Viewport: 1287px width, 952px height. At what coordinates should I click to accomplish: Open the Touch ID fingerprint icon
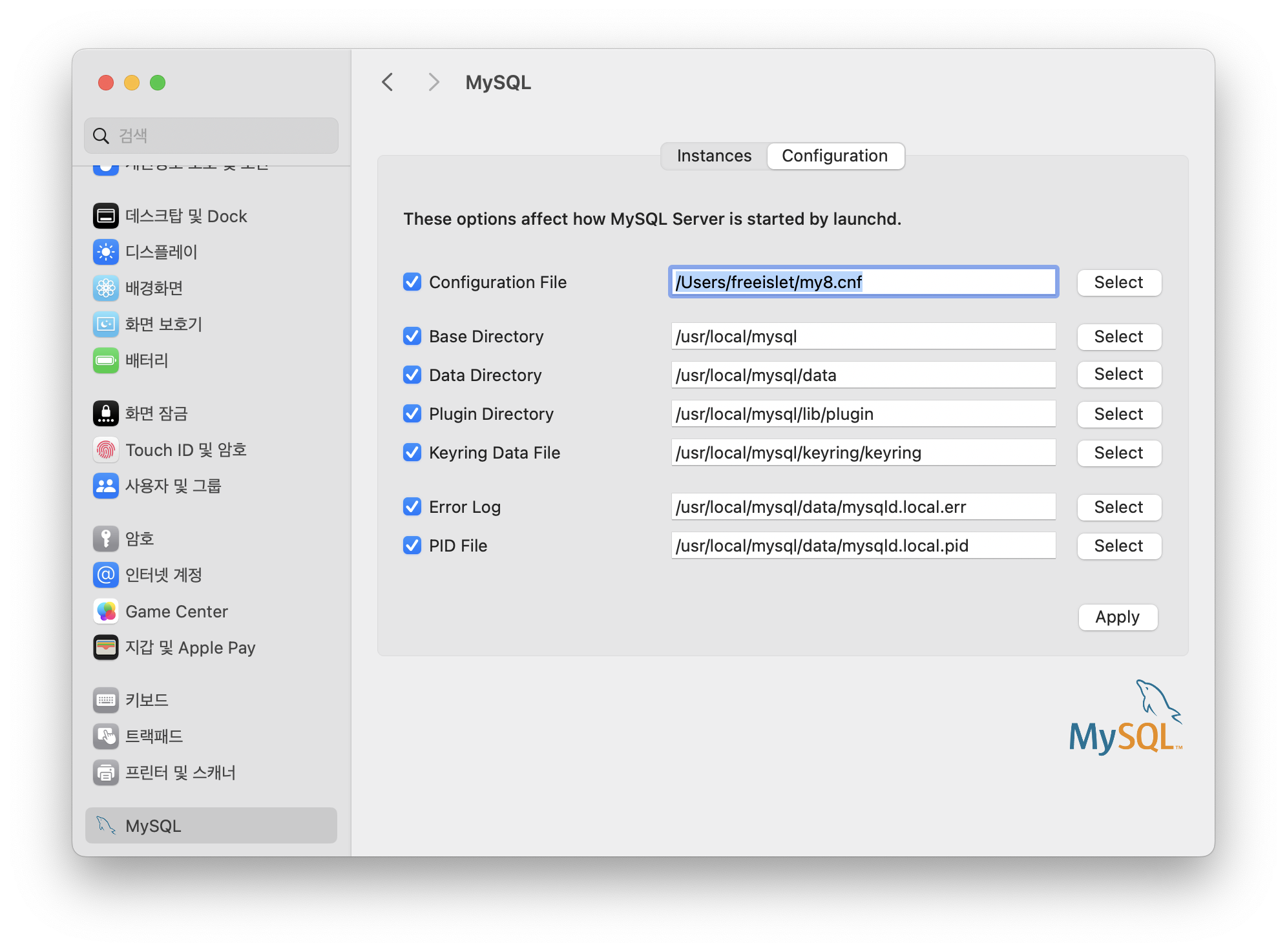click(x=106, y=450)
